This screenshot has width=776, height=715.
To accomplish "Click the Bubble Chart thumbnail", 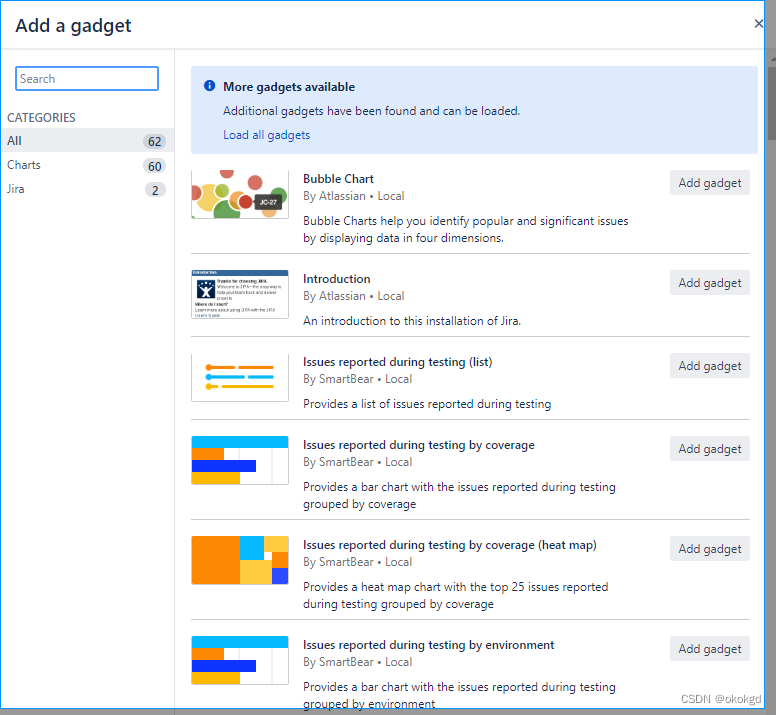I will click(x=240, y=194).
